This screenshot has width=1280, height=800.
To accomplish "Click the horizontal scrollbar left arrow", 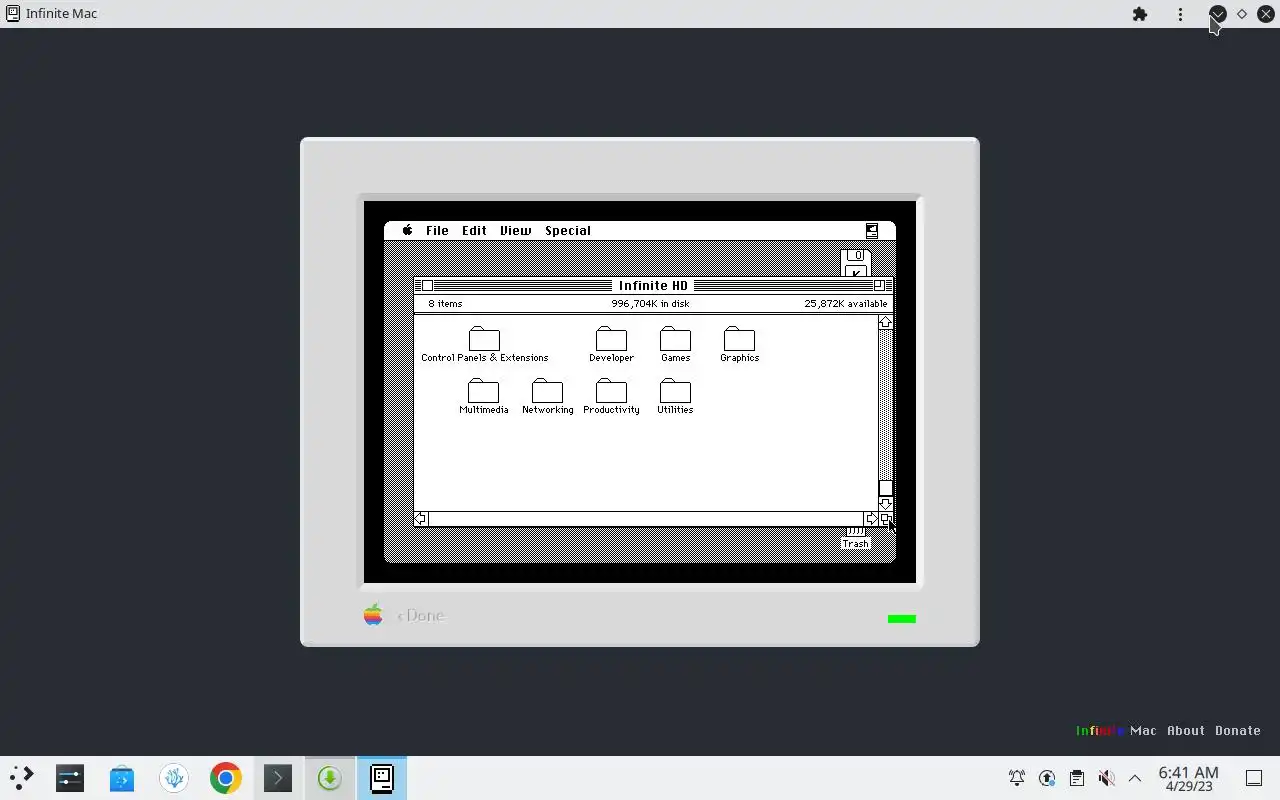I will coord(421,518).
